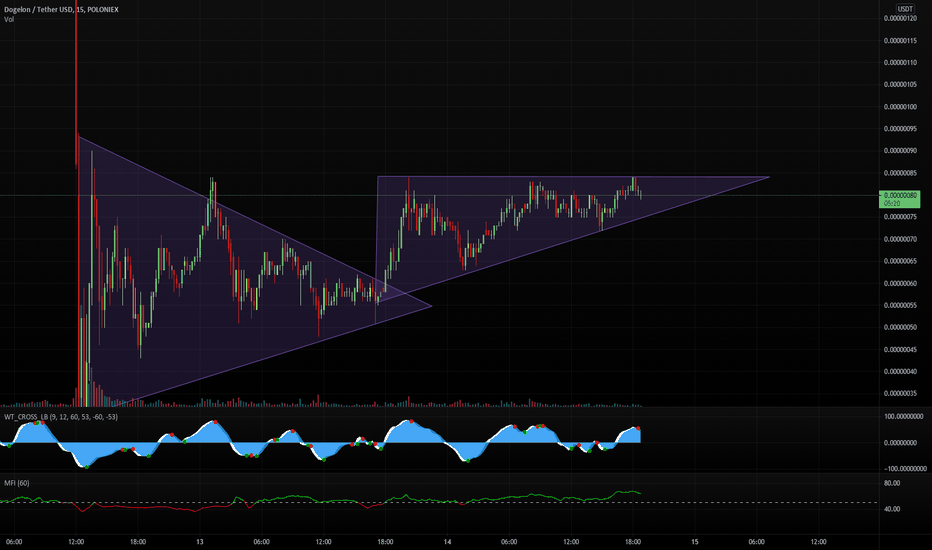This screenshot has height=550, width=932.
Task: Select the MFI (60) indicator legend
Action: click(17, 483)
